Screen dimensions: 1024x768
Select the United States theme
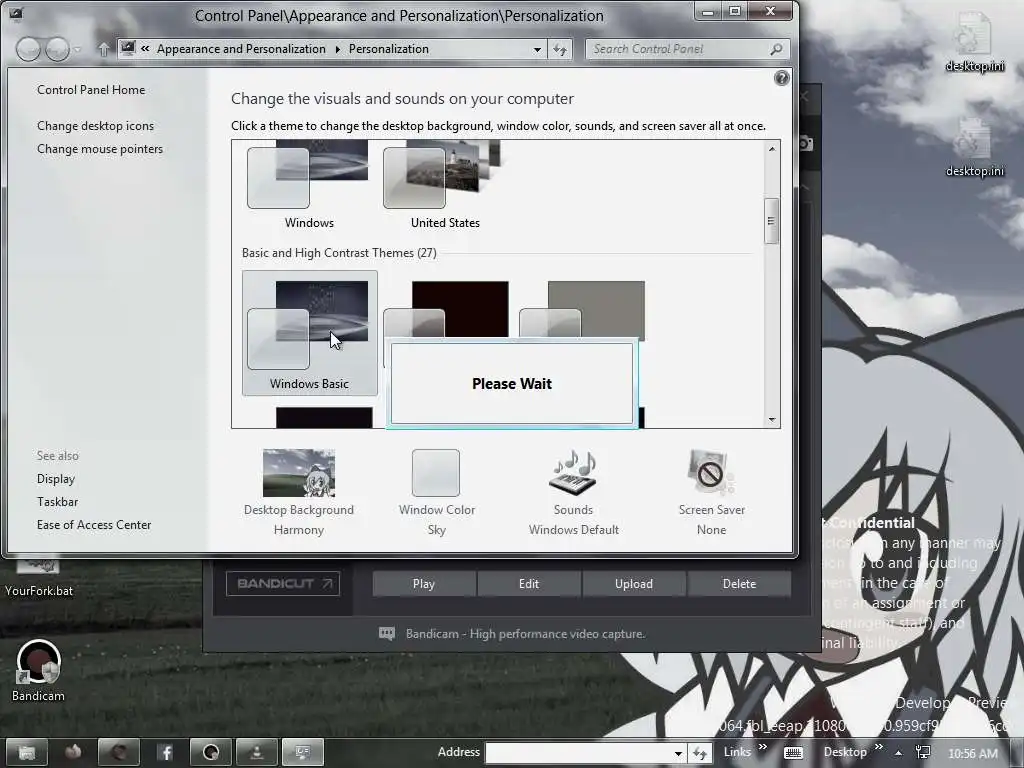click(445, 185)
